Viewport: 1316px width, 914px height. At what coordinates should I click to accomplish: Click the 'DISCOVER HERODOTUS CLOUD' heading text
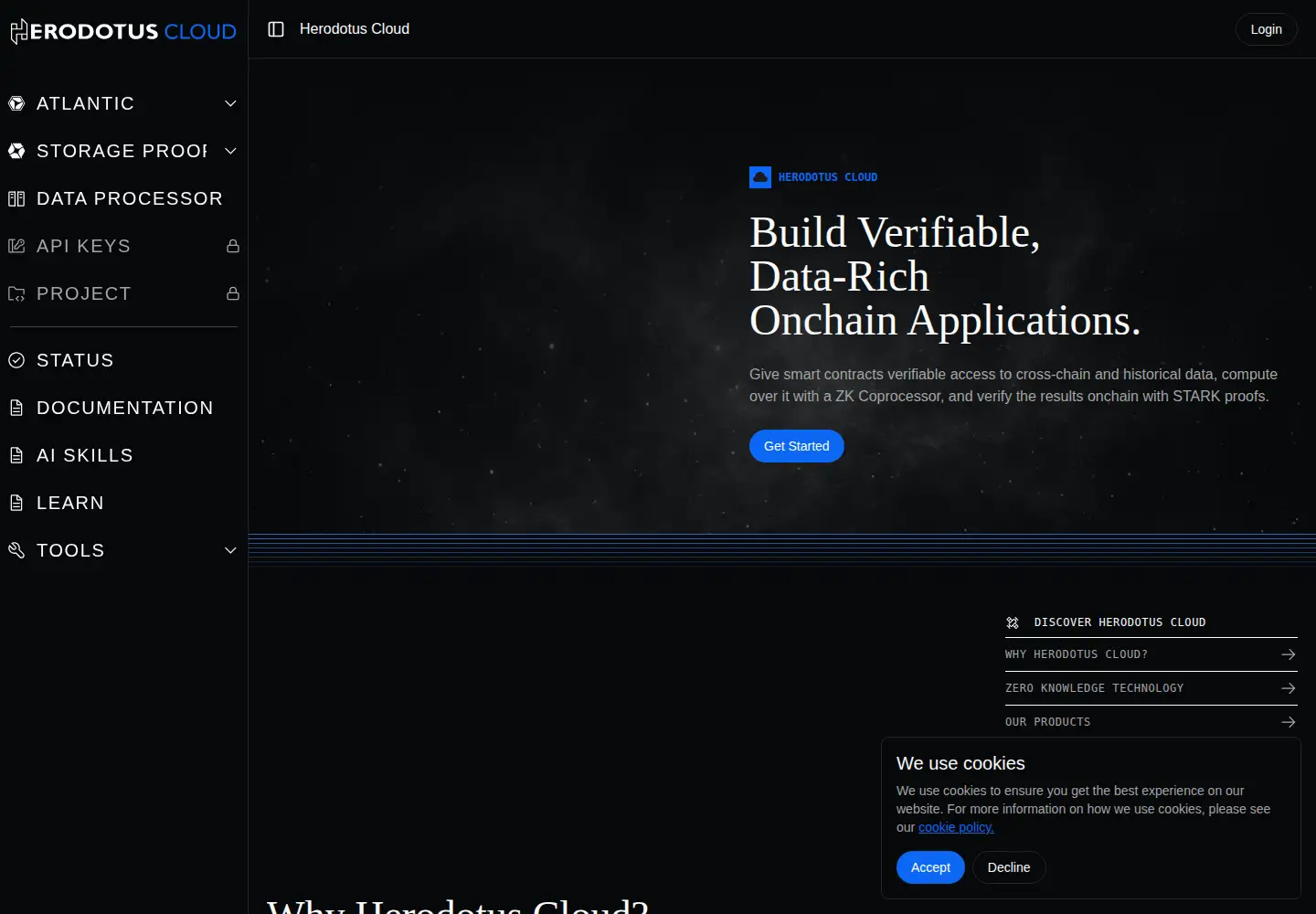(1120, 622)
